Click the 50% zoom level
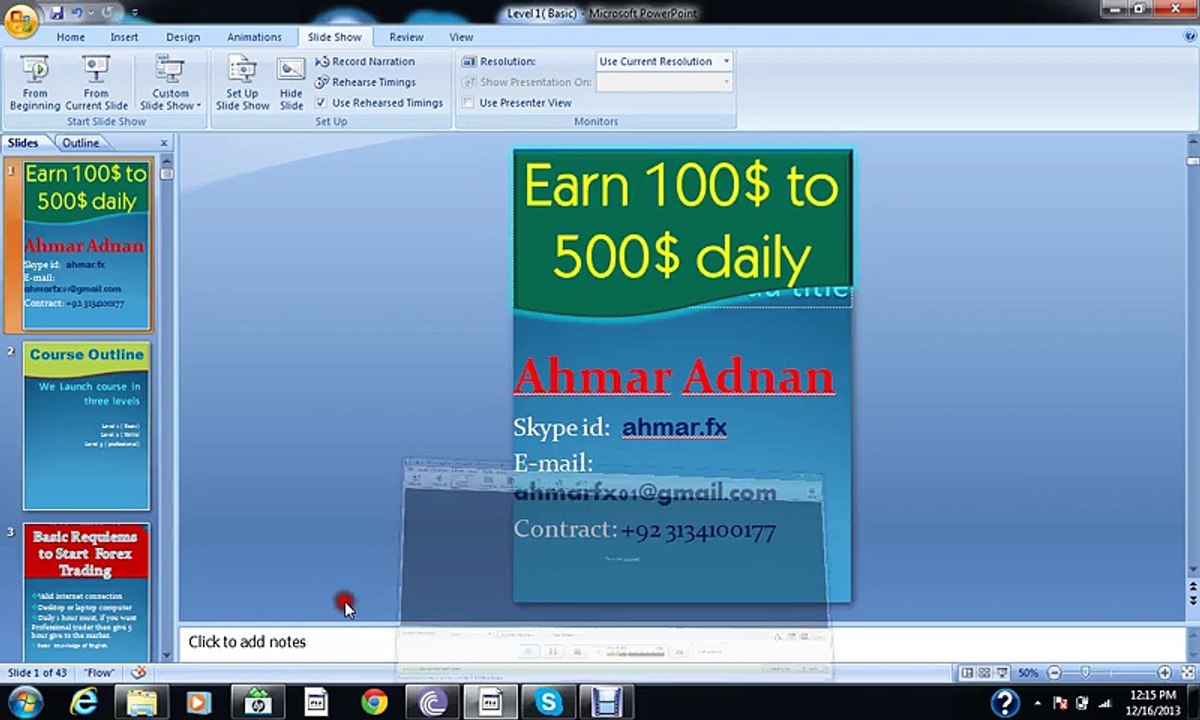1200x720 pixels. (1028, 673)
